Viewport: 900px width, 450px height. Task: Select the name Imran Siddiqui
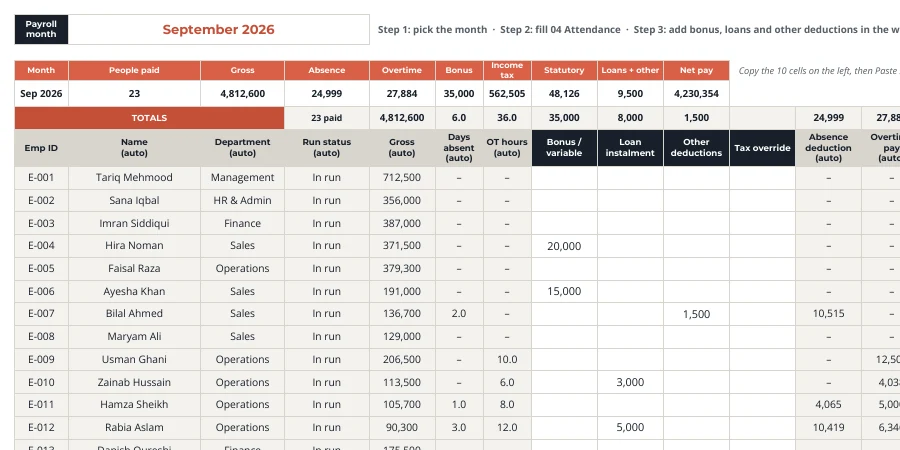(134, 223)
